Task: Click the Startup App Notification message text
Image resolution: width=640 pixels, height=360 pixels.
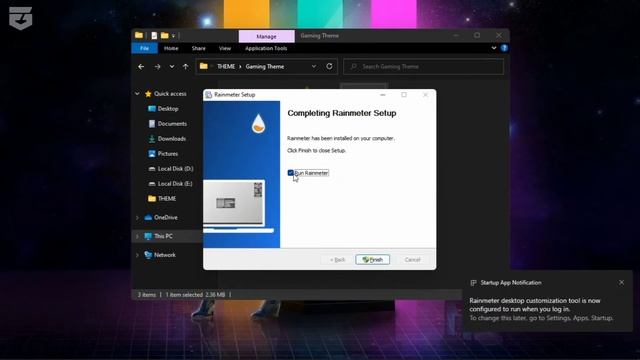Action: click(541, 309)
